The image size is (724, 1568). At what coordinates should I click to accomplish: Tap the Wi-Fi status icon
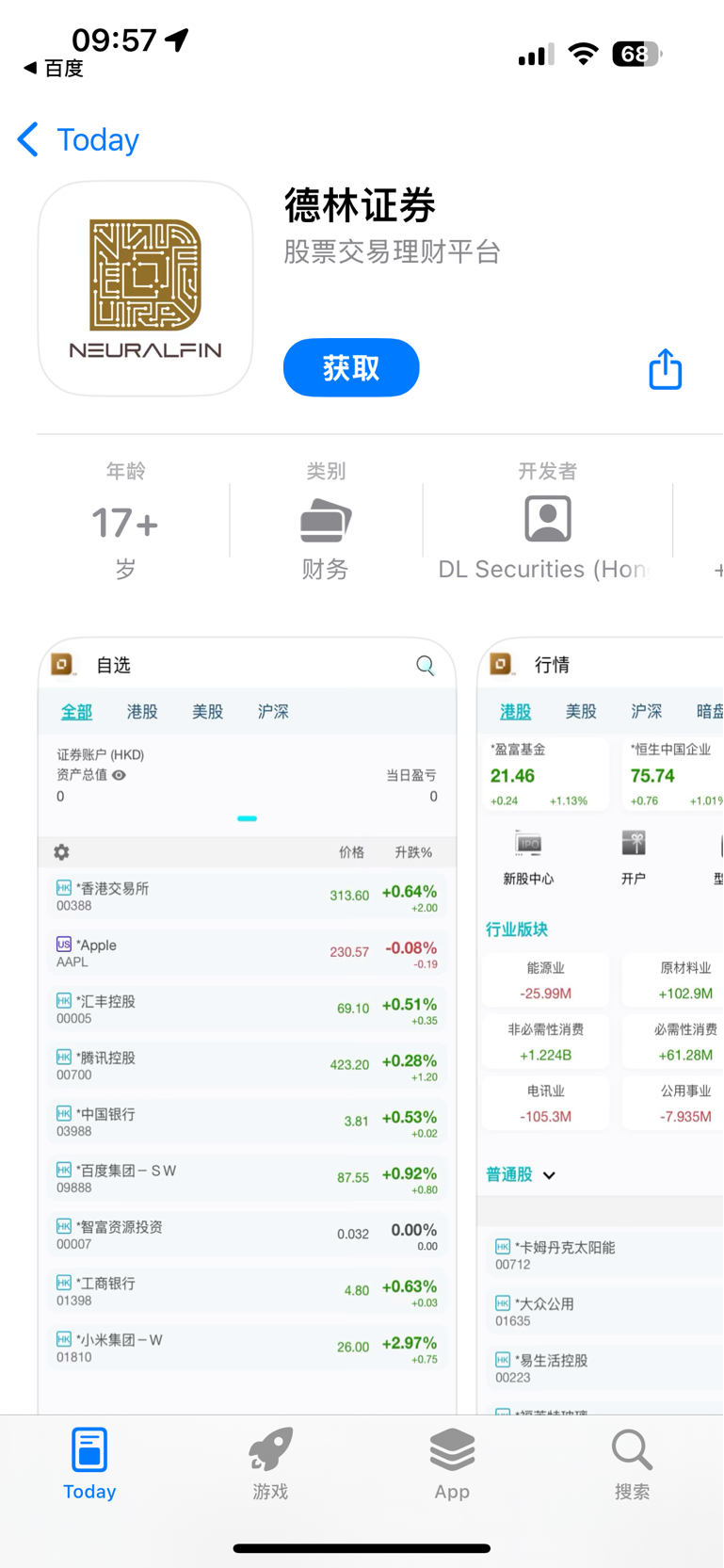pyautogui.click(x=584, y=55)
